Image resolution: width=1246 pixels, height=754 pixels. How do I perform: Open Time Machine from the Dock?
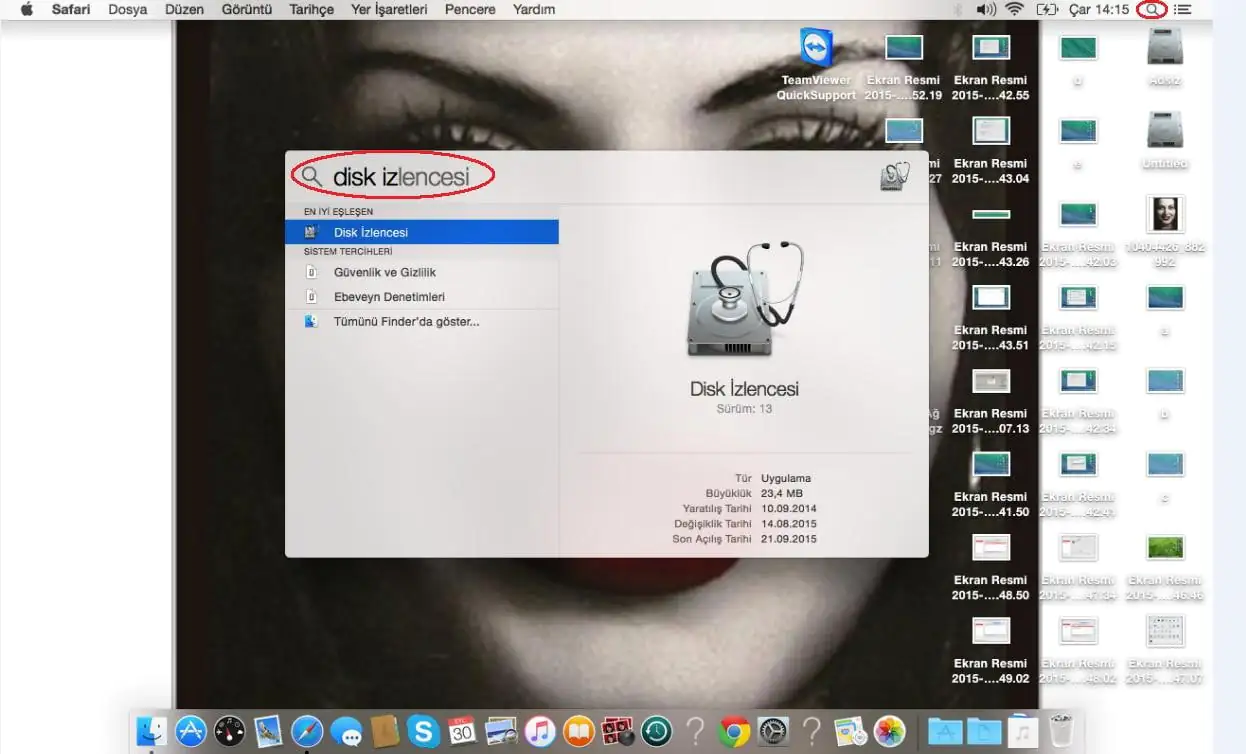[x=656, y=732]
